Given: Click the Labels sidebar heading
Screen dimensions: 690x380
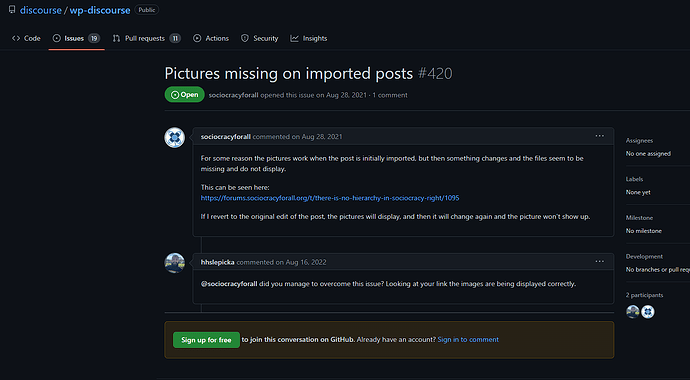Looking at the screenshot, I should point(635,179).
